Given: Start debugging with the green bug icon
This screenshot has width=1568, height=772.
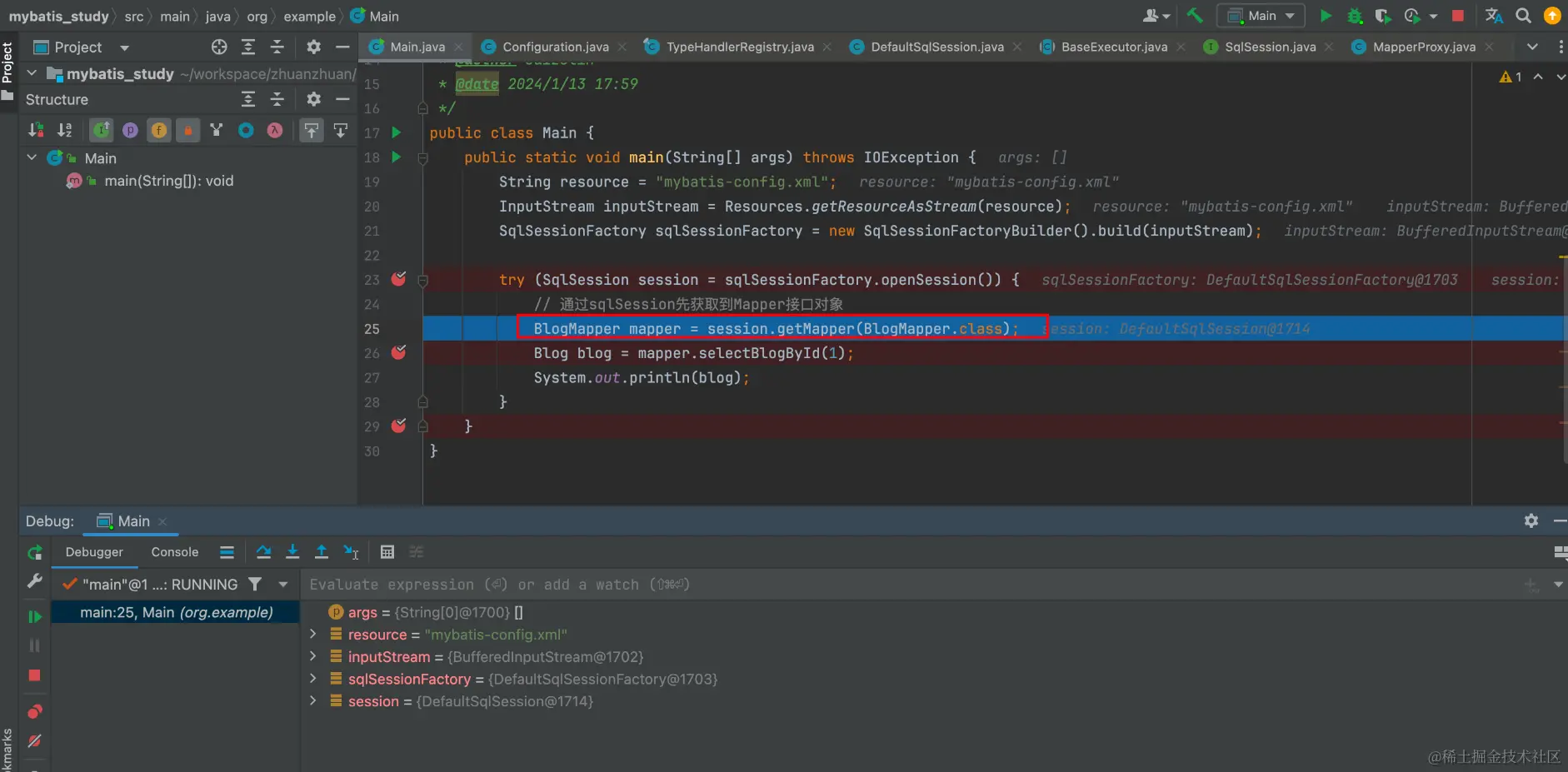Looking at the screenshot, I should click(x=1355, y=16).
